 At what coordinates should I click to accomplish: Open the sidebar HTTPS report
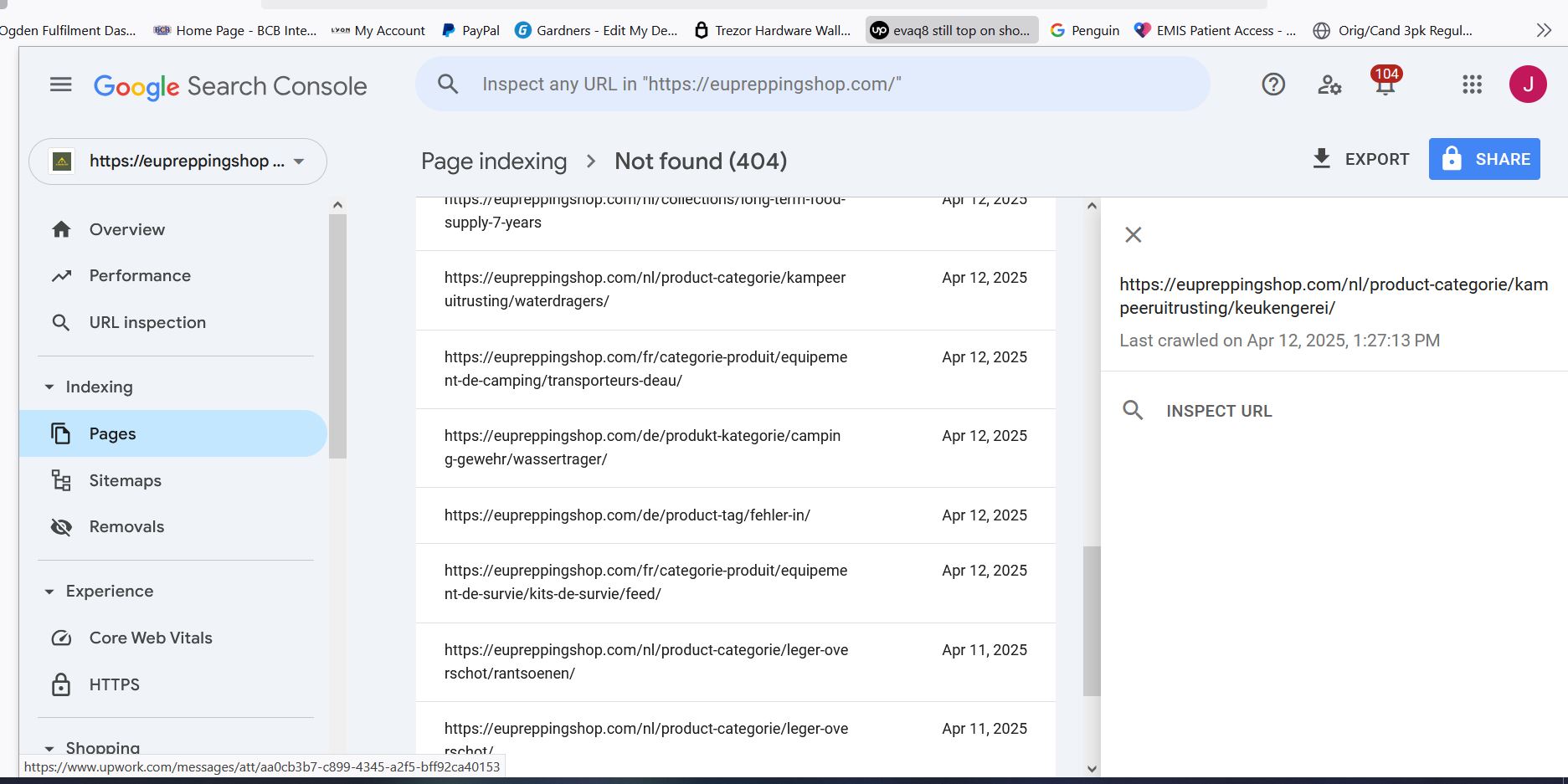tap(115, 684)
